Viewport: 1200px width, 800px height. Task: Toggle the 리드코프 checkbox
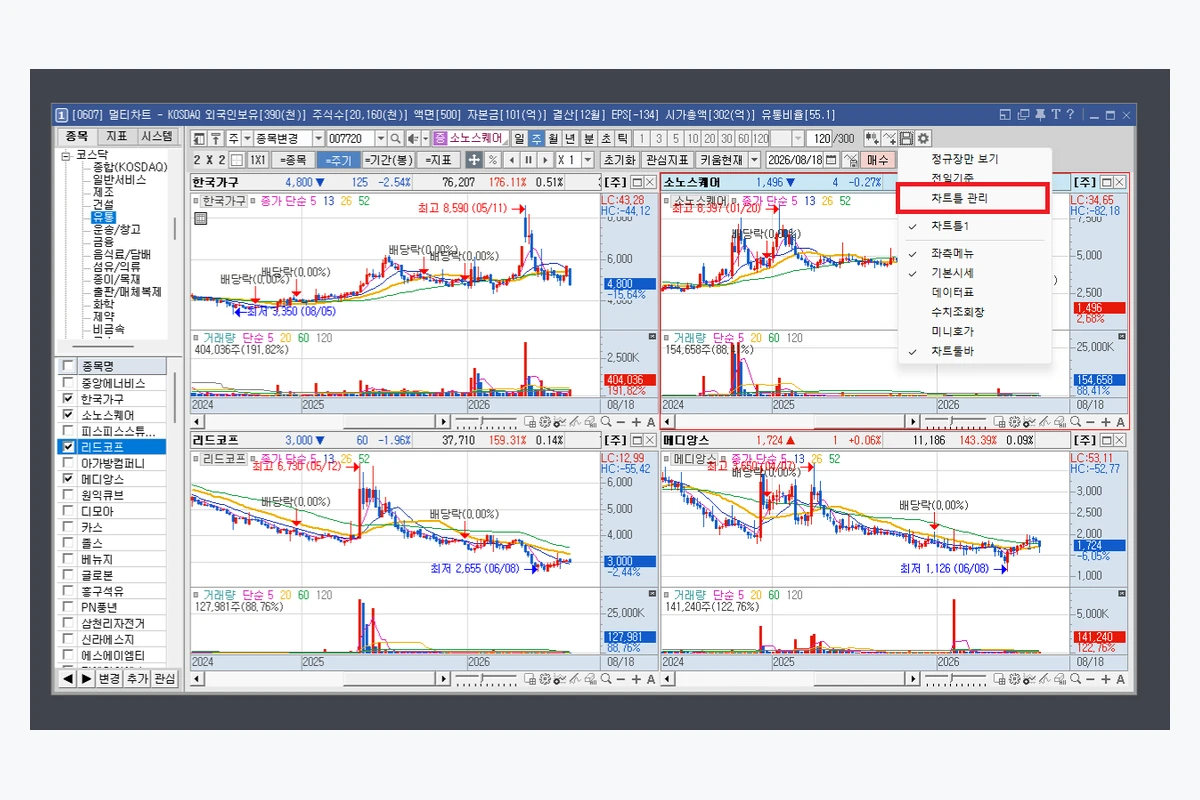(68, 447)
